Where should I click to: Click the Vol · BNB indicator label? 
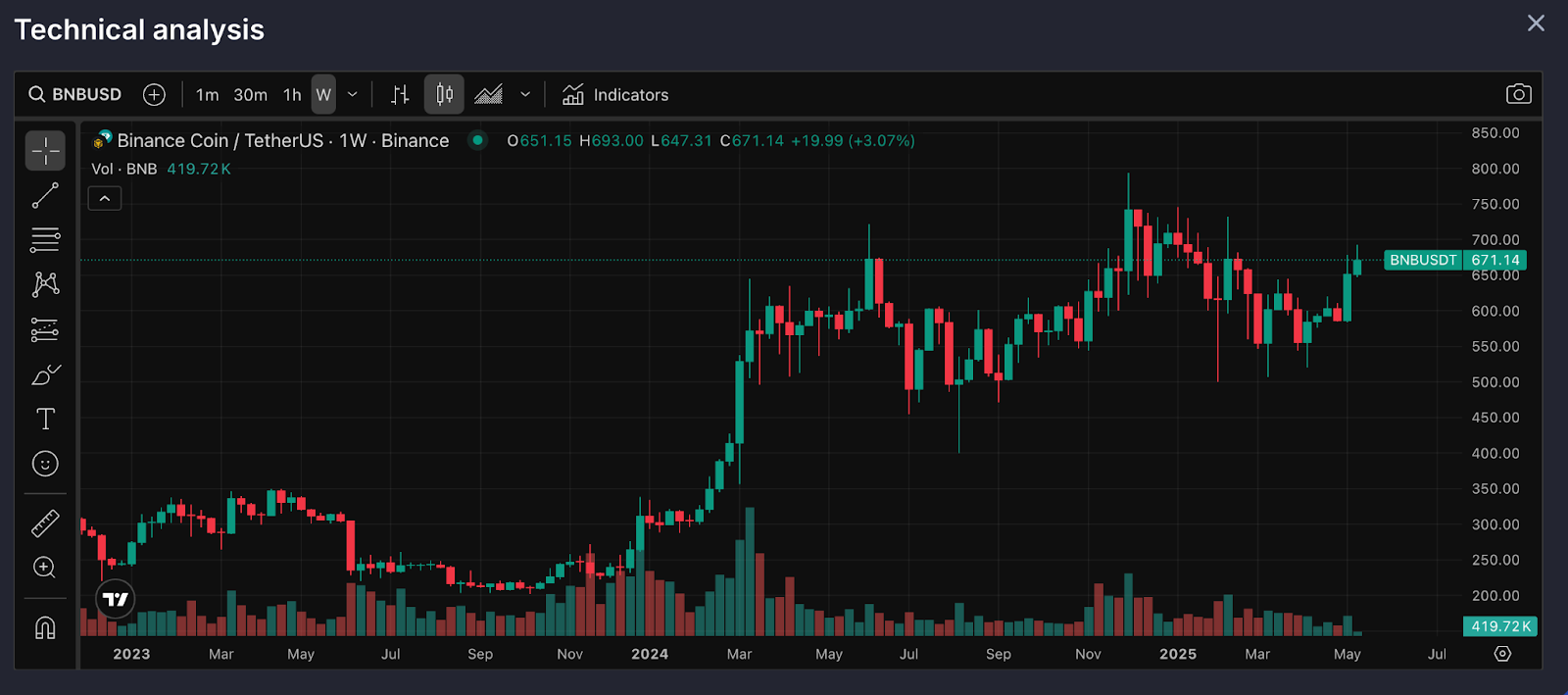[x=124, y=169]
